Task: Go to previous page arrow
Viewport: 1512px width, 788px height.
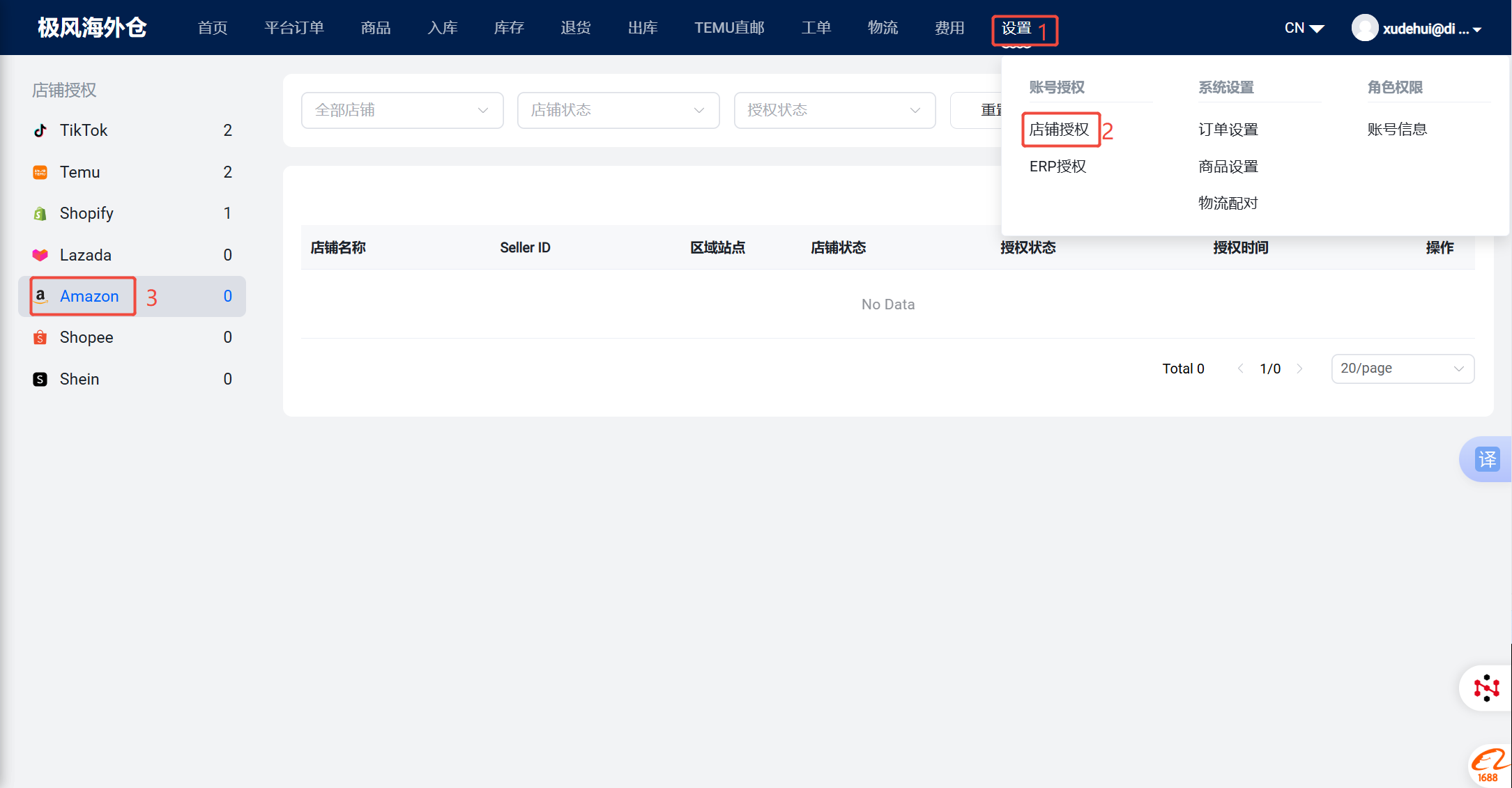Action: [x=1240, y=369]
